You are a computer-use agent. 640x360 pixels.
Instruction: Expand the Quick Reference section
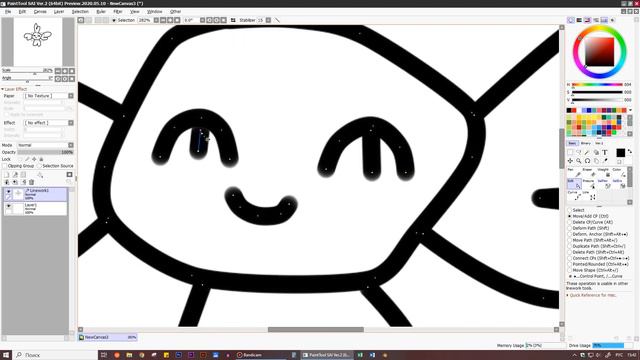567,295
